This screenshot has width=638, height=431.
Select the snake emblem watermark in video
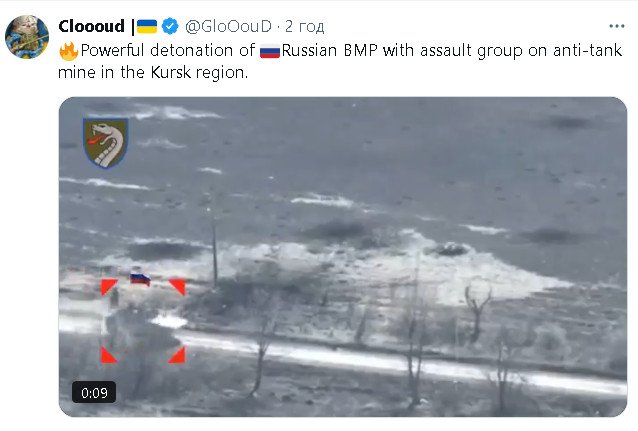coord(106,143)
